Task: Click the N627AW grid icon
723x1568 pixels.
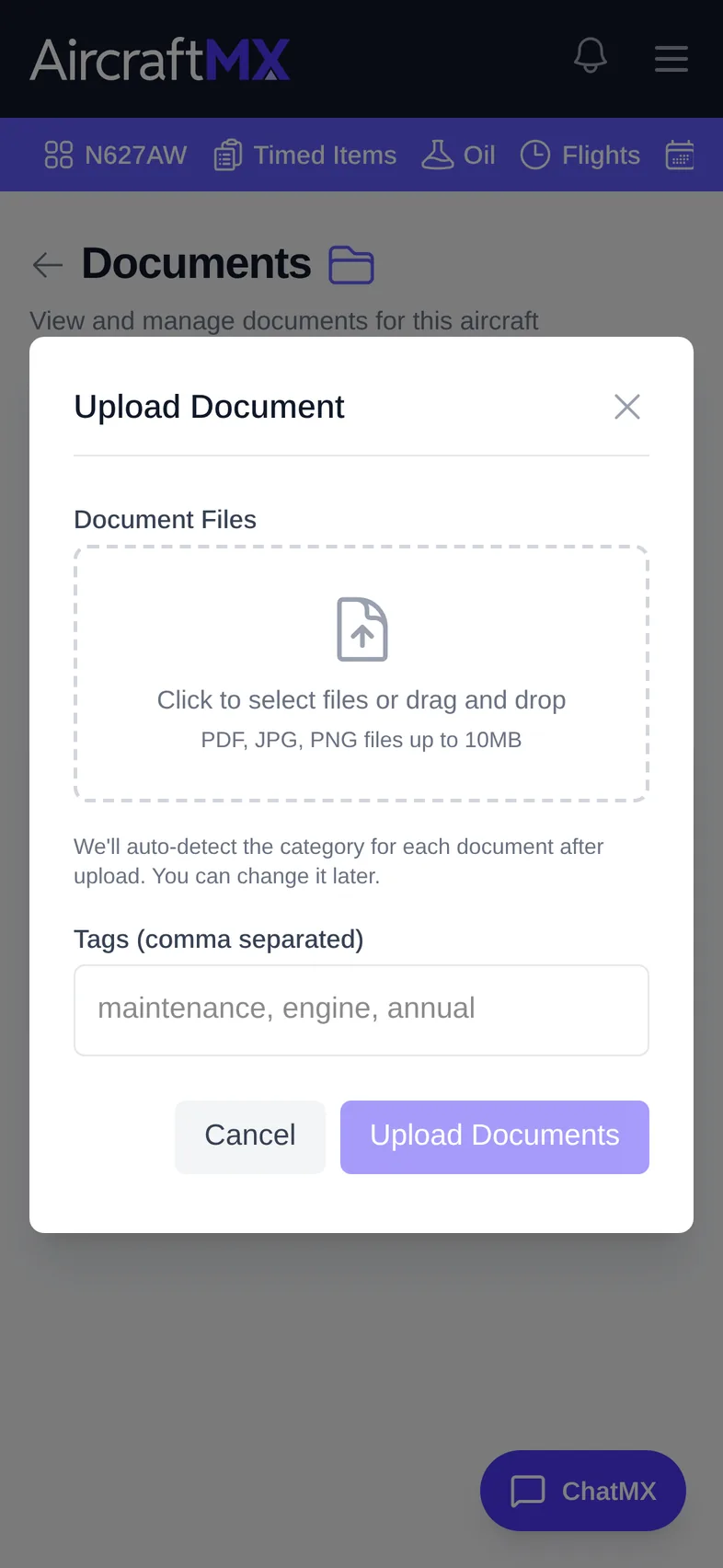Action: click(59, 155)
